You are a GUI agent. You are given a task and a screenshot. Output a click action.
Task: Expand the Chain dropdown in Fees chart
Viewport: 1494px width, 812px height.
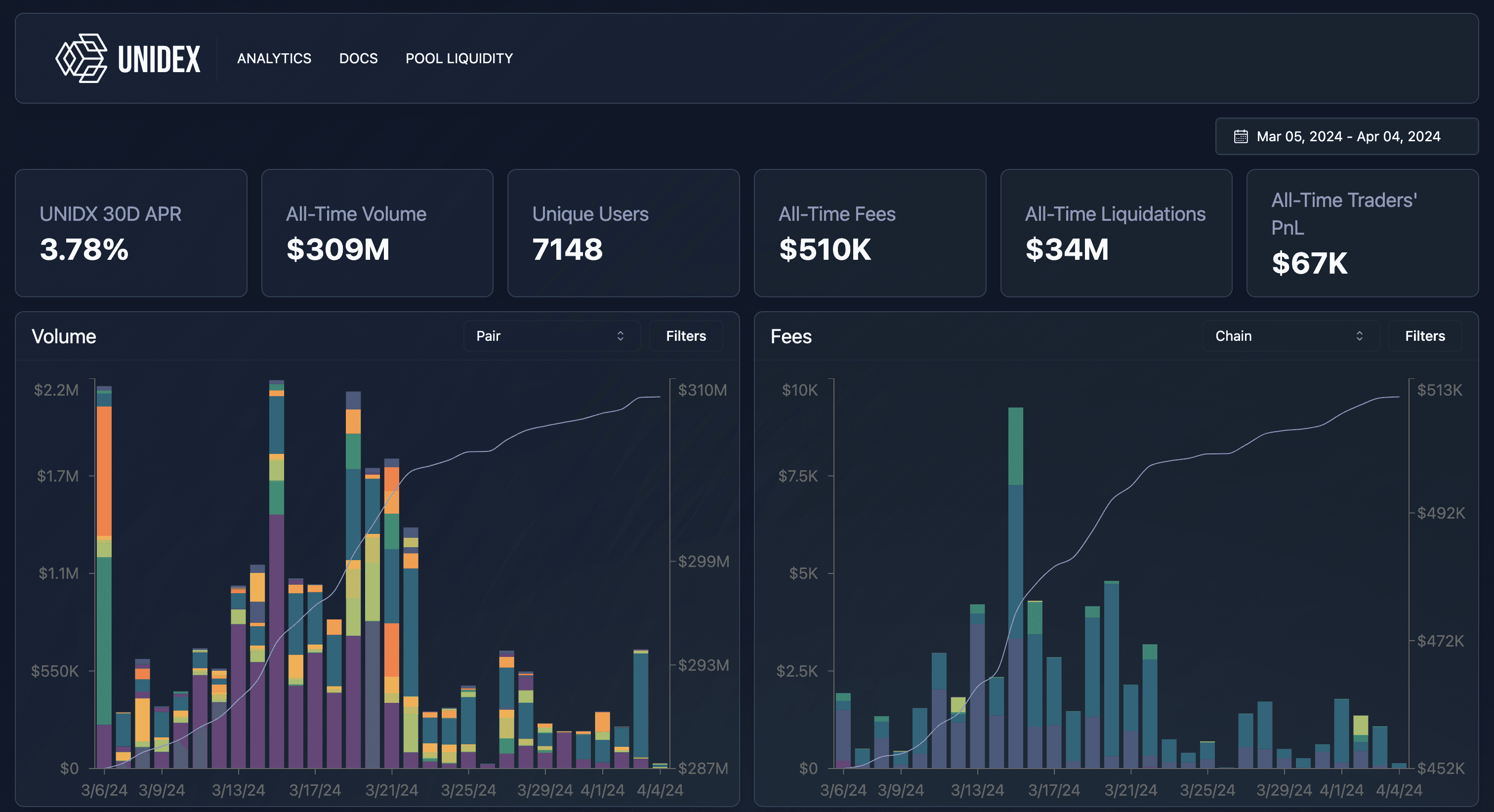(1290, 336)
